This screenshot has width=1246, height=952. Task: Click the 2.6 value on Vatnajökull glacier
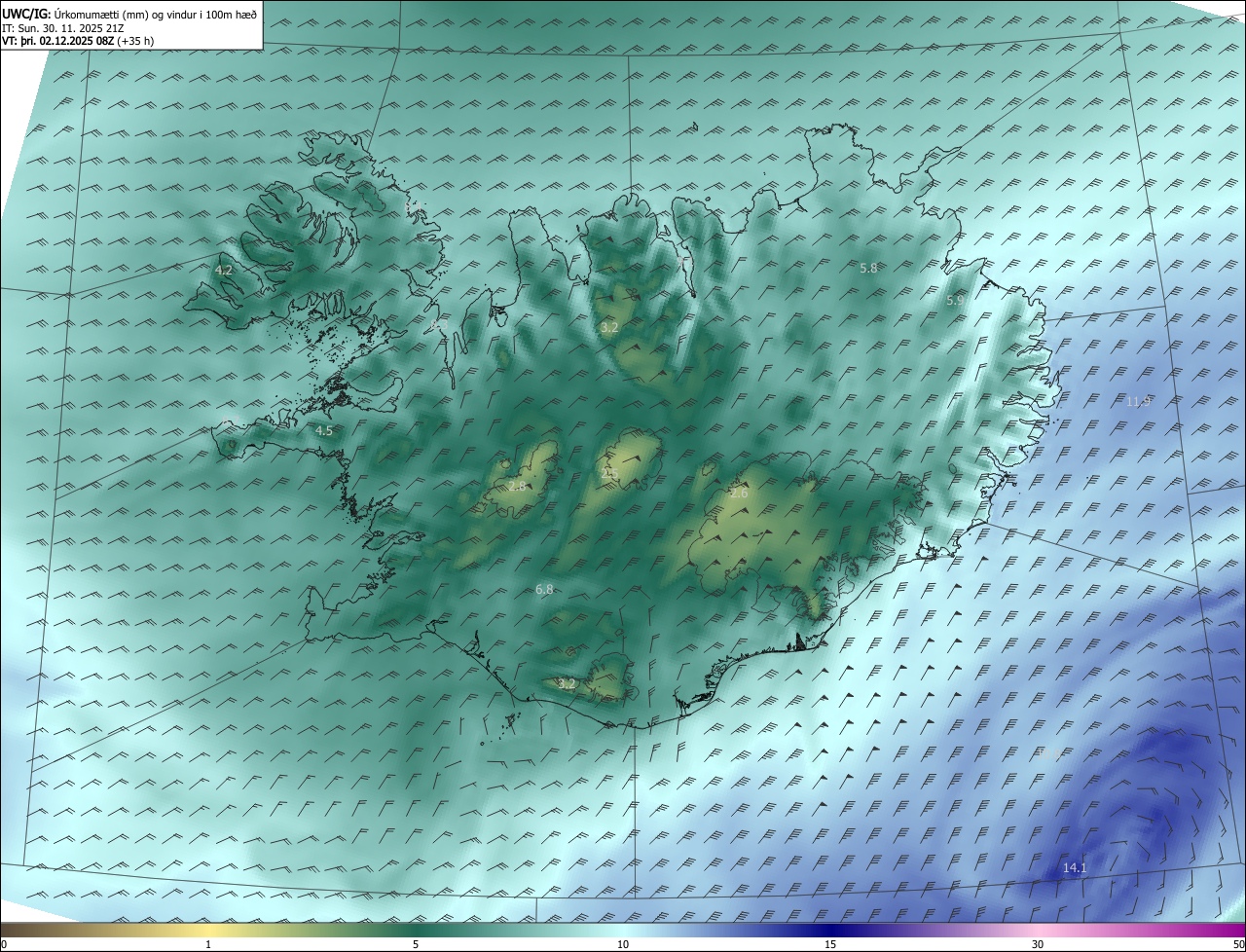coord(739,494)
